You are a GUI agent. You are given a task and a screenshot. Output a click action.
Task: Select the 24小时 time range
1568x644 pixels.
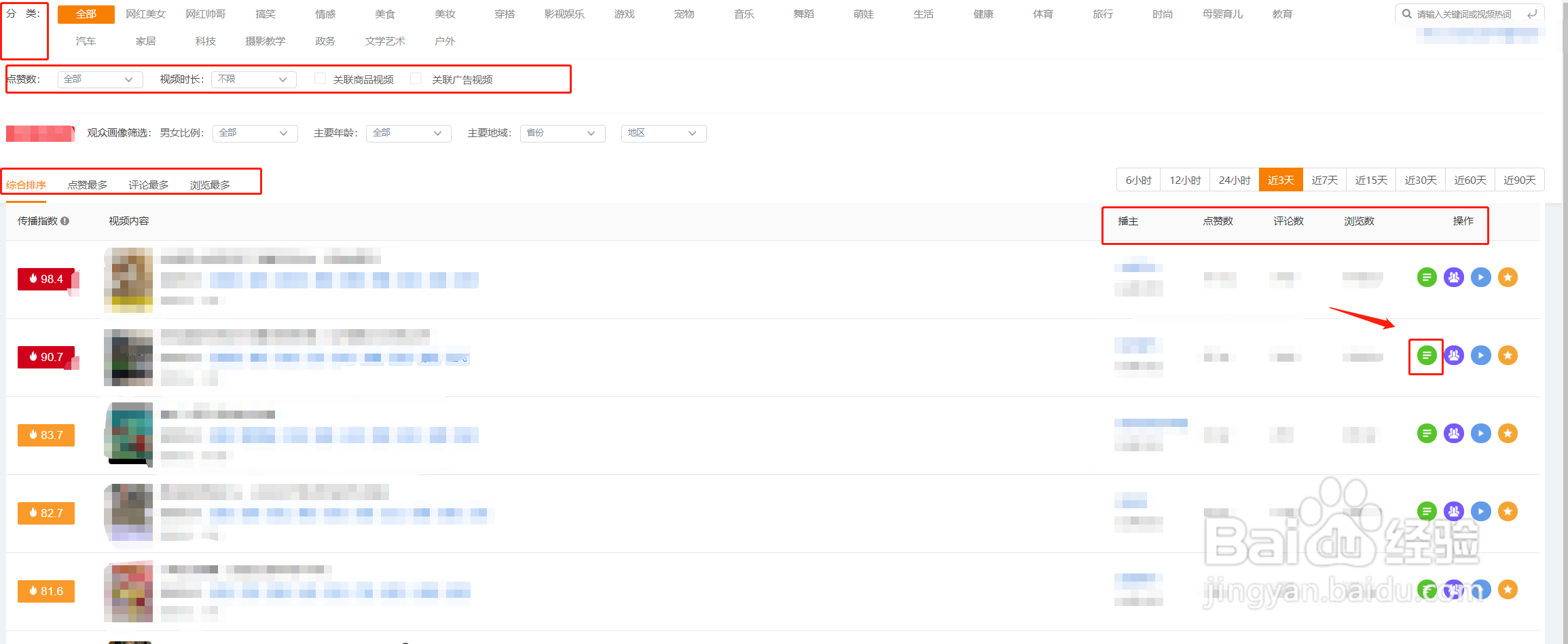[x=1235, y=180]
